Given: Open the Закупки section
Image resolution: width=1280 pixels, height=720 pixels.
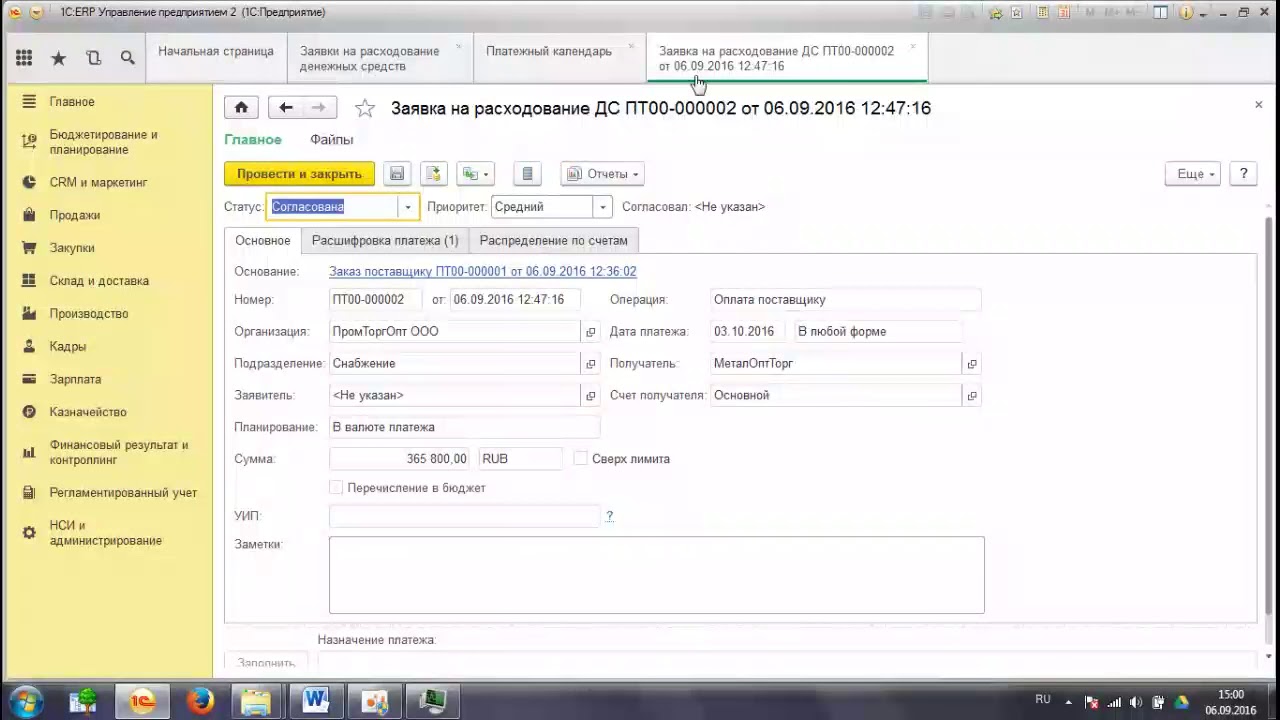Looking at the screenshot, I should (72, 248).
